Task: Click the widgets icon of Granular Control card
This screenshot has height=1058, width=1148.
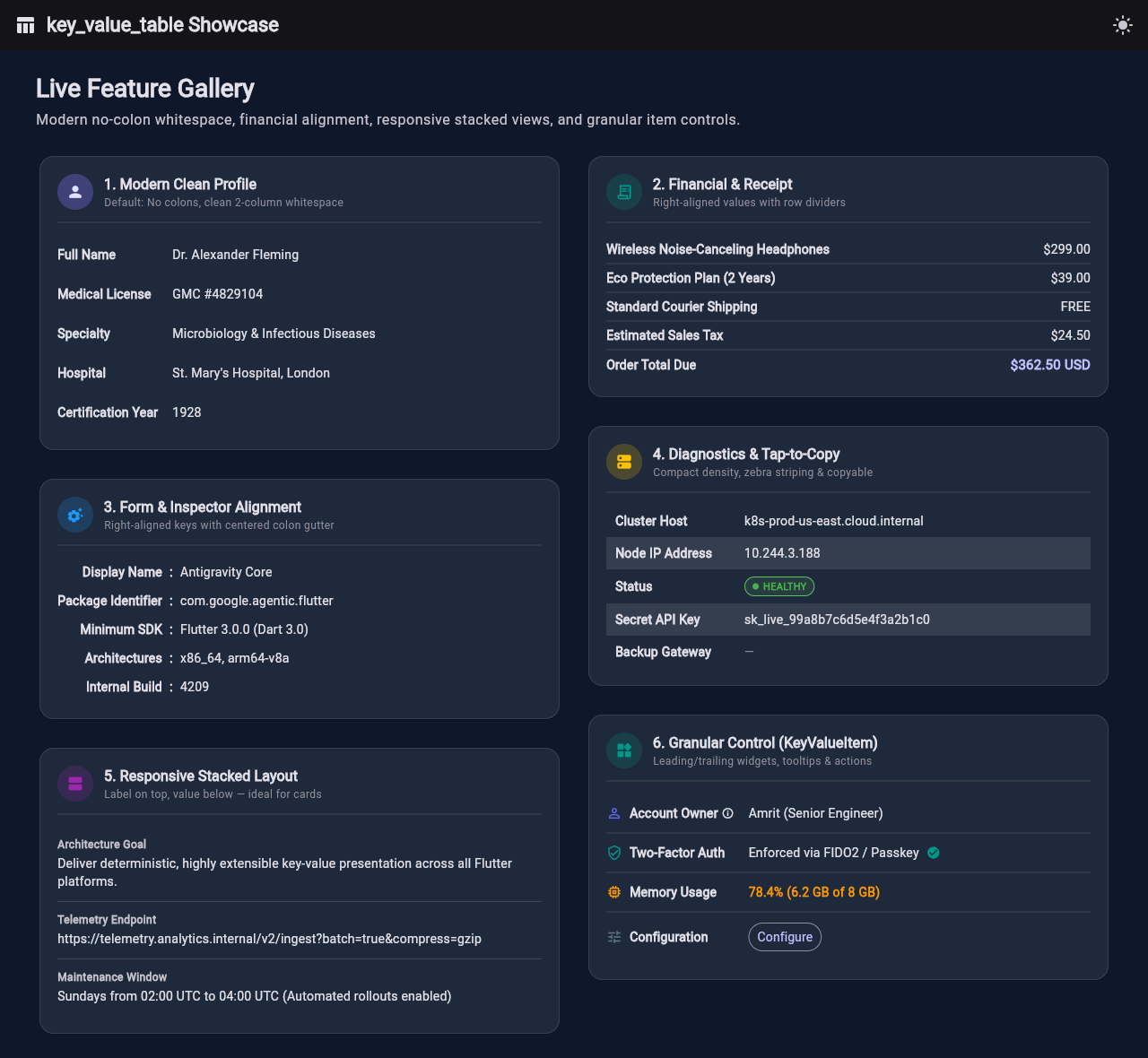Action: (624, 750)
